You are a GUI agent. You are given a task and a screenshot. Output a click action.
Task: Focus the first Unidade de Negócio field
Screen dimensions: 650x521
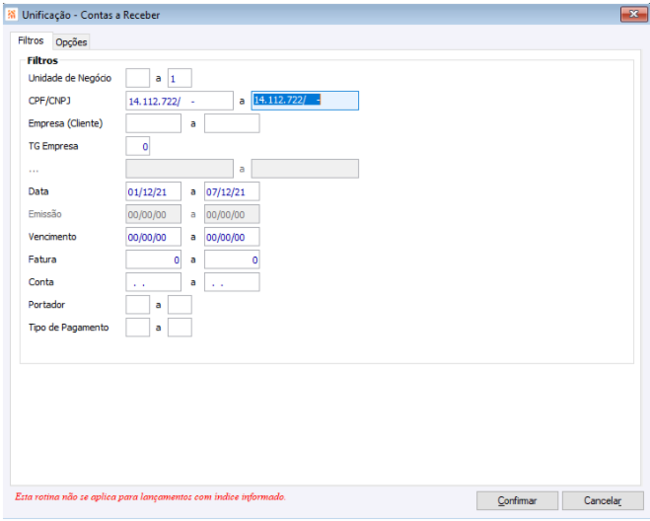(138, 78)
